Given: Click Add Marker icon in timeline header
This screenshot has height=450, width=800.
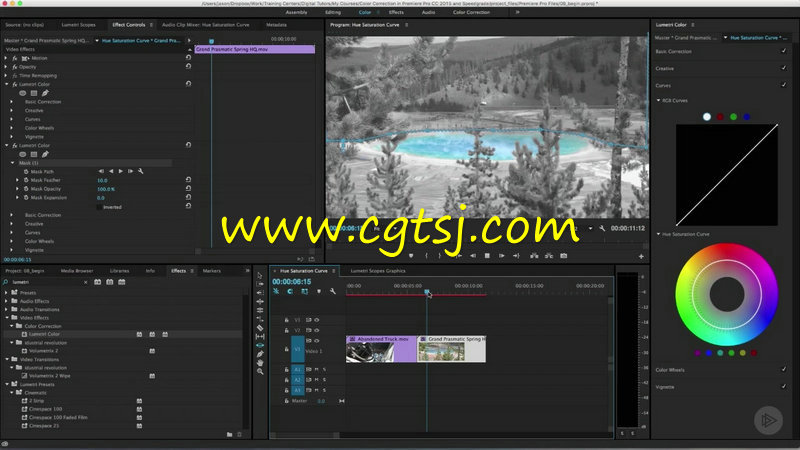Looking at the screenshot, I should coord(319,291).
